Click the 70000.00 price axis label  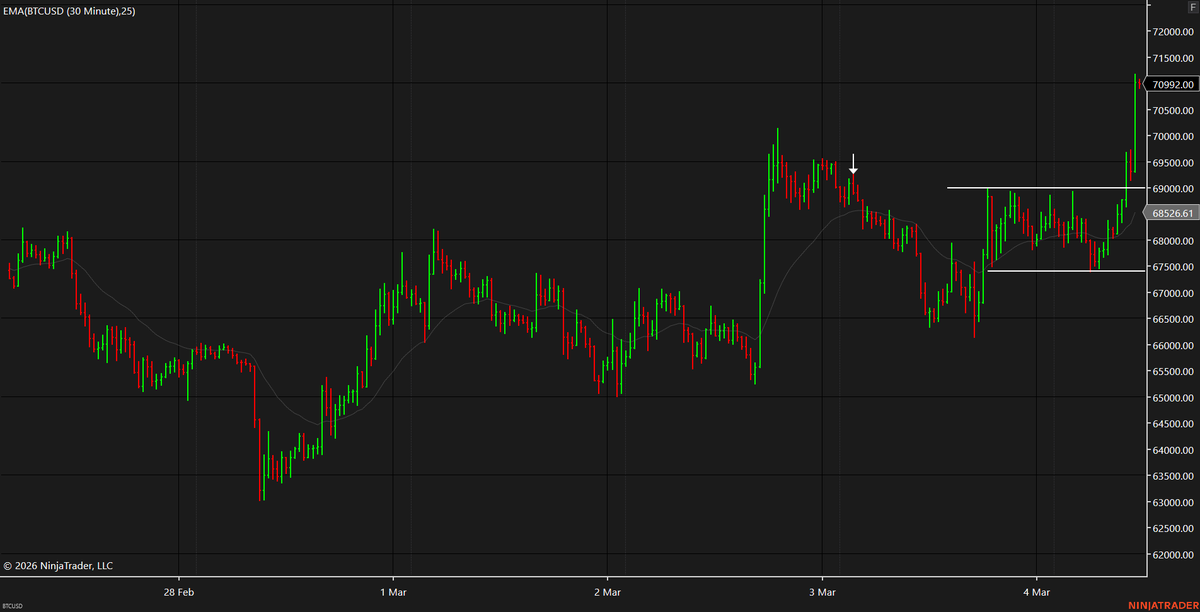click(1174, 137)
